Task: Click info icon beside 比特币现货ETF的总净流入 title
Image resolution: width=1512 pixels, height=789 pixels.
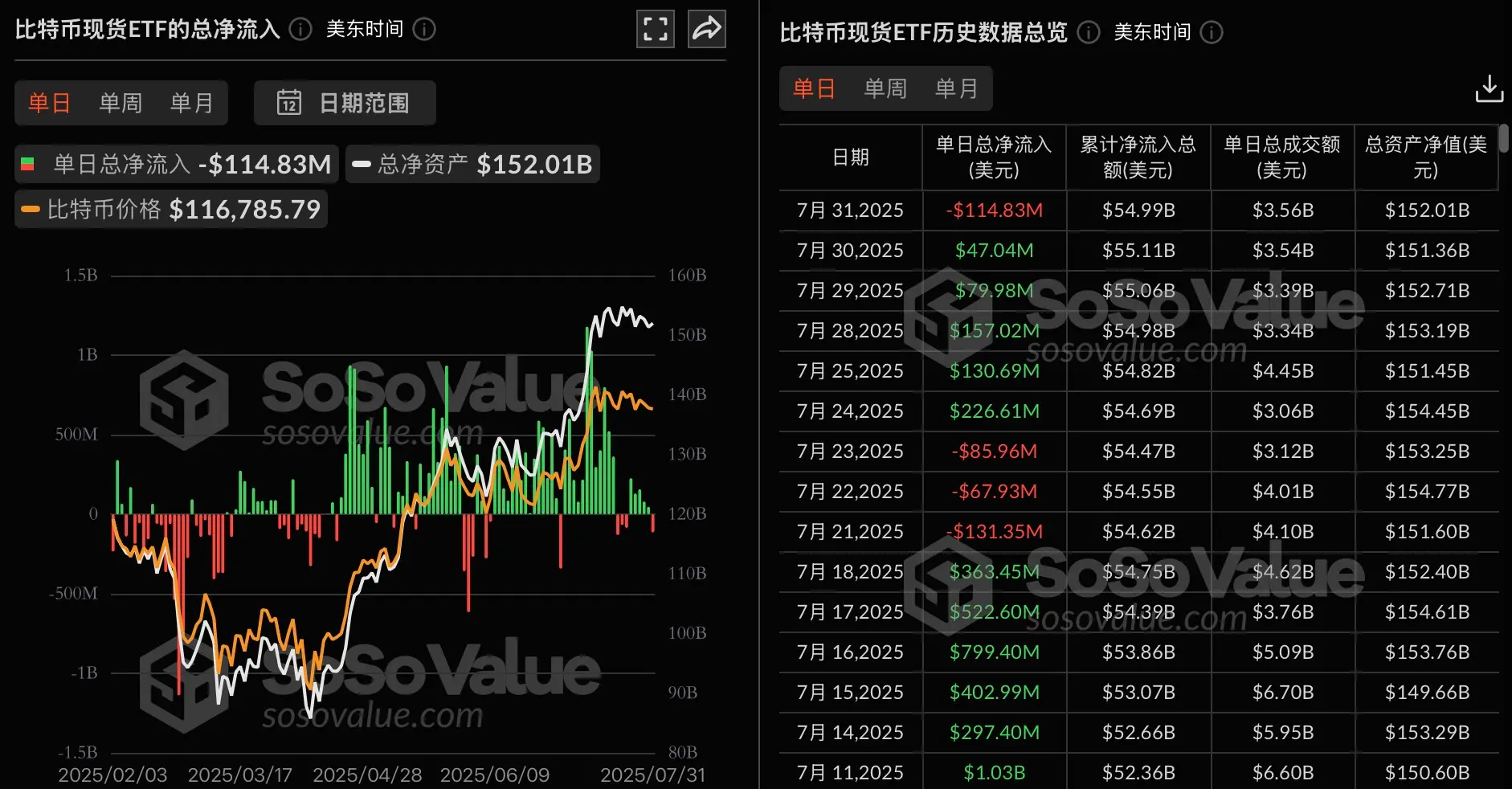Action: [x=300, y=30]
